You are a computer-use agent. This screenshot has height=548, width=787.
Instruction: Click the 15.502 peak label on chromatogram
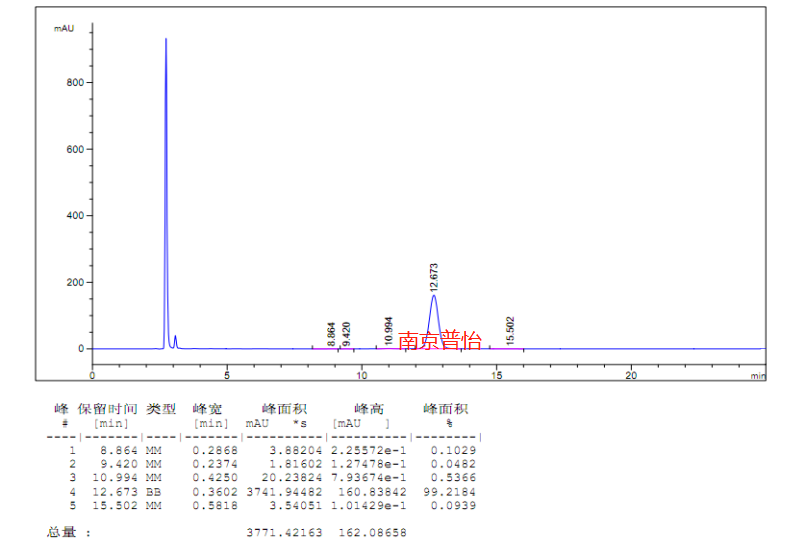tap(510, 329)
